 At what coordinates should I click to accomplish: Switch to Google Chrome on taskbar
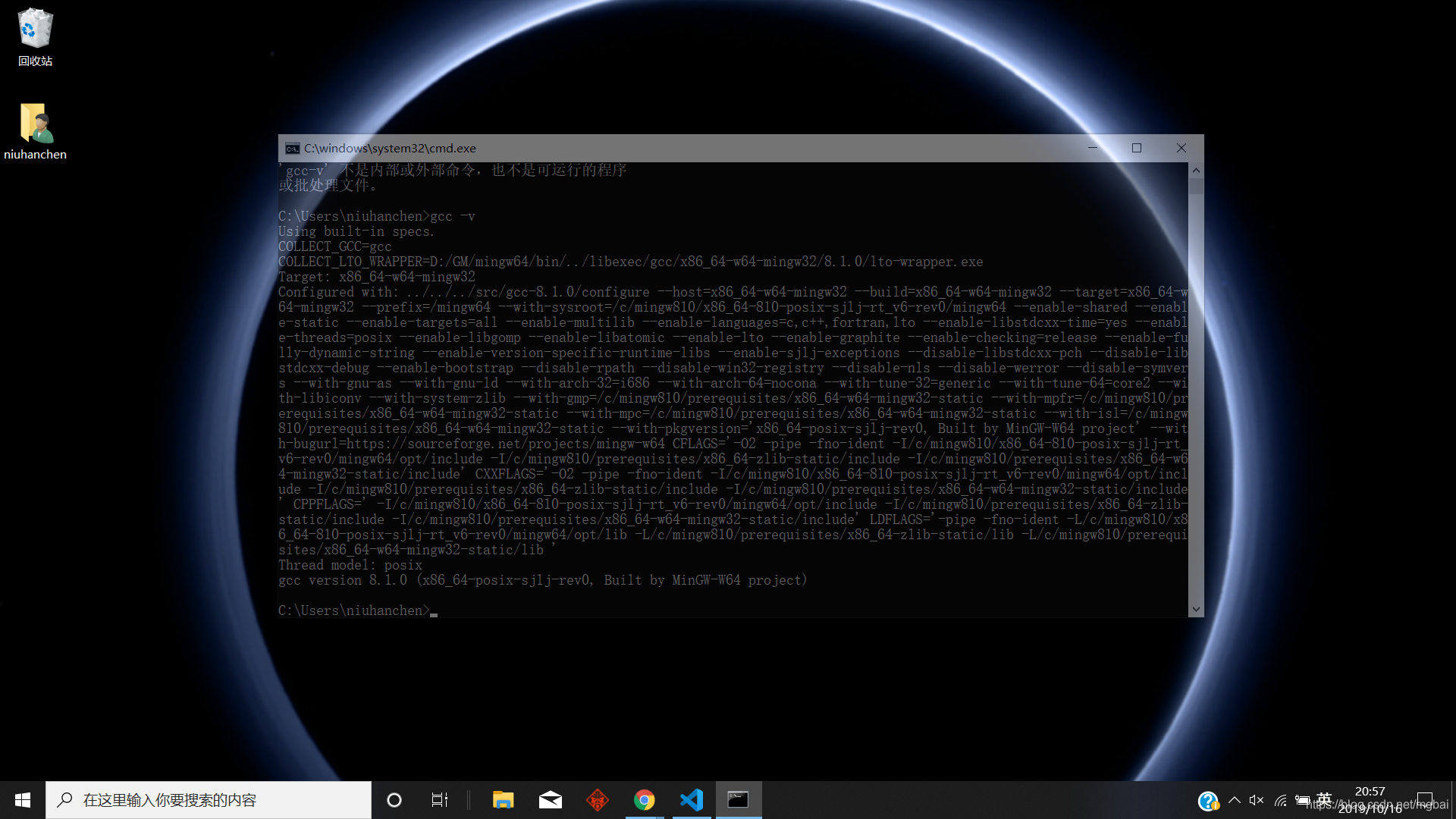[645, 800]
